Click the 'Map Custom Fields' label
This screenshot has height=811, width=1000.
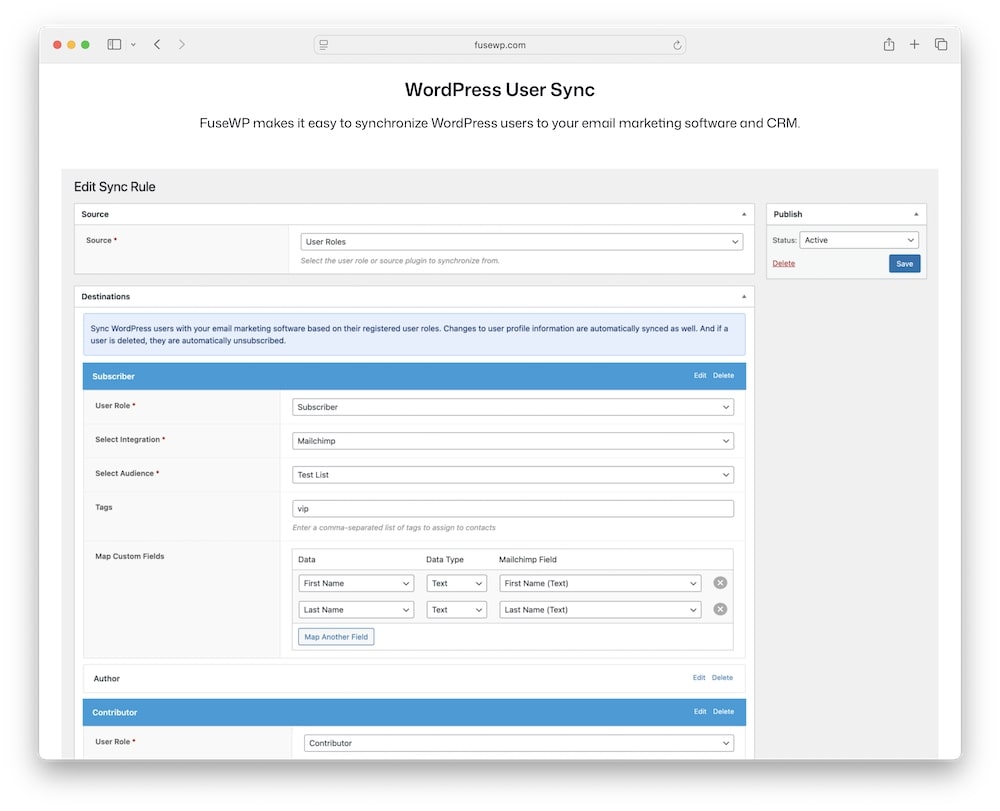tap(129, 556)
